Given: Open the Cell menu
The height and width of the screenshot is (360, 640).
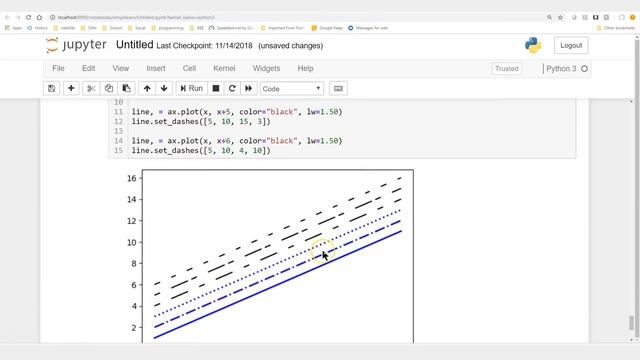Looking at the screenshot, I should (189, 69).
